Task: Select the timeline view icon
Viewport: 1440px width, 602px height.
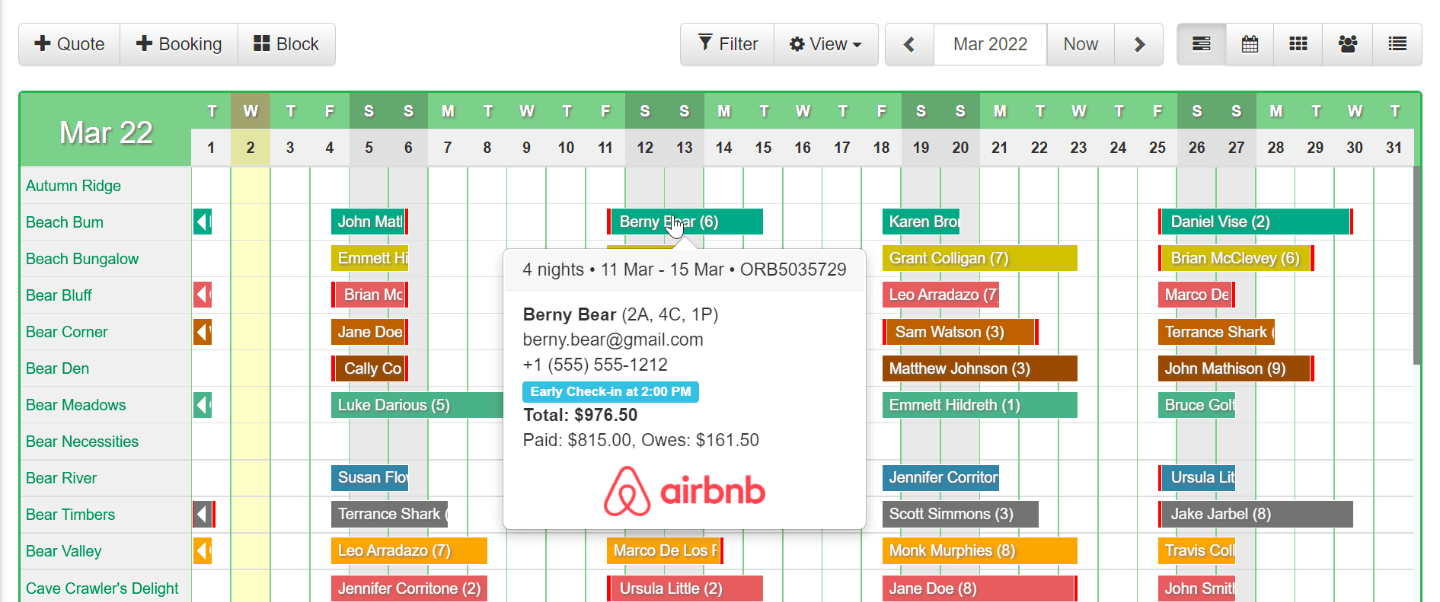Action: 1200,44
